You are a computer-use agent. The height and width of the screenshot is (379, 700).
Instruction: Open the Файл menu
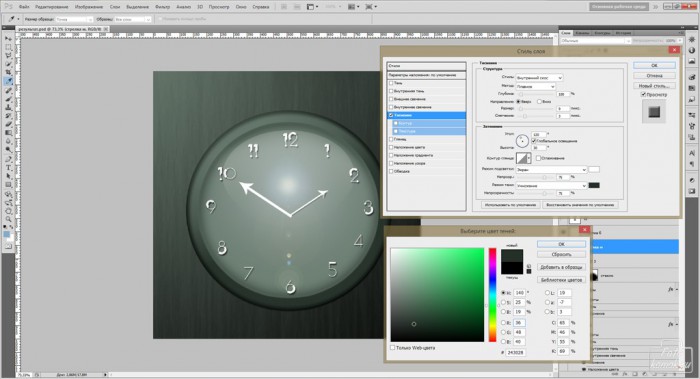point(24,7)
